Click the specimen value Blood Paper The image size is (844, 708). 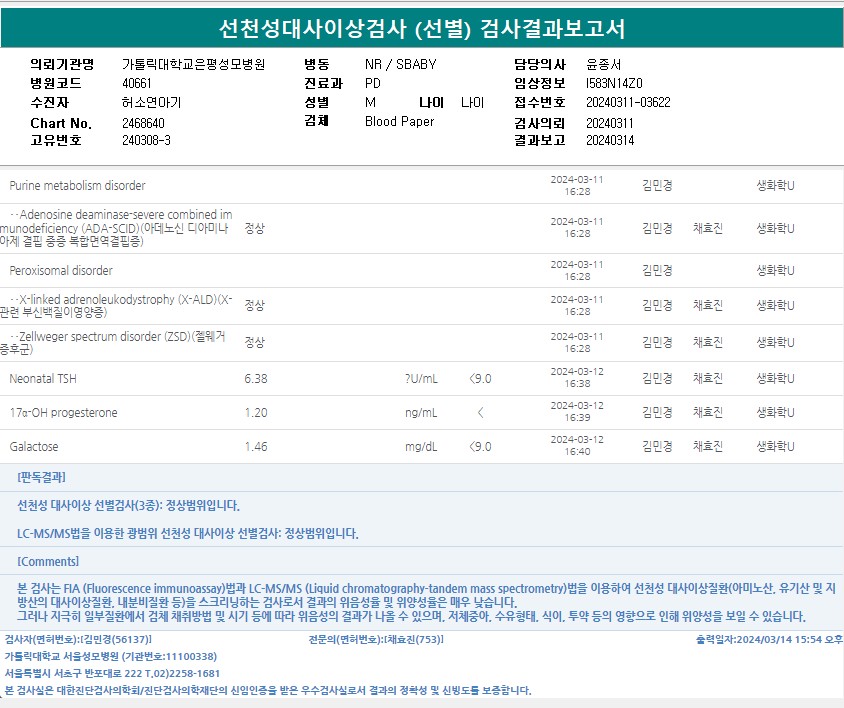click(x=399, y=121)
